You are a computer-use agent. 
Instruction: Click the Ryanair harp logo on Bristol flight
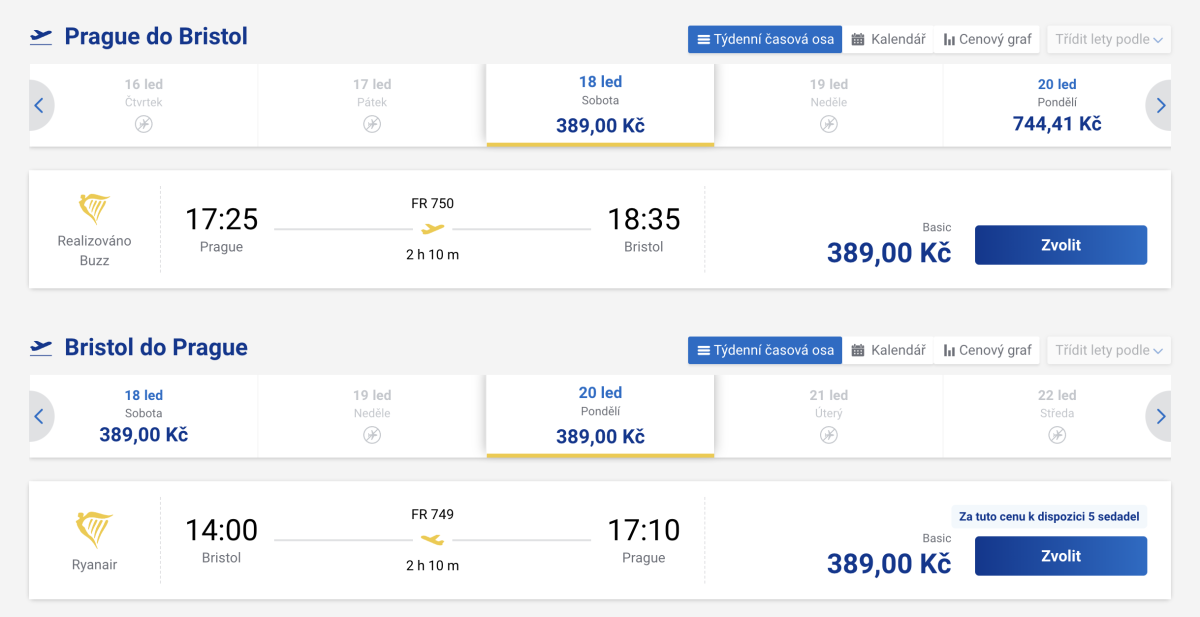[x=94, y=528]
